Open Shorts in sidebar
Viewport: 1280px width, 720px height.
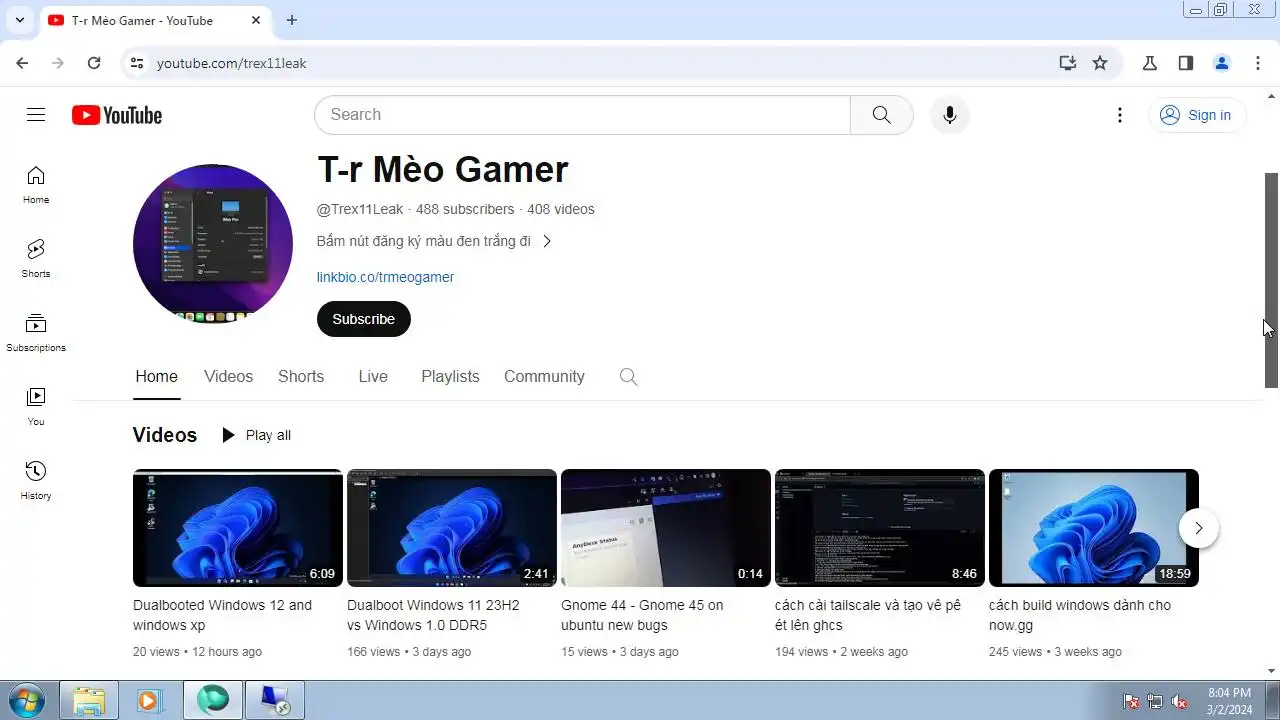click(36, 259)
